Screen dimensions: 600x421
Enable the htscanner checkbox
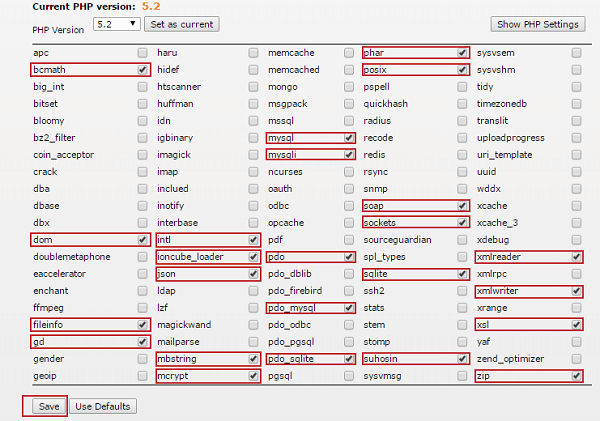[x=253, y=87]
